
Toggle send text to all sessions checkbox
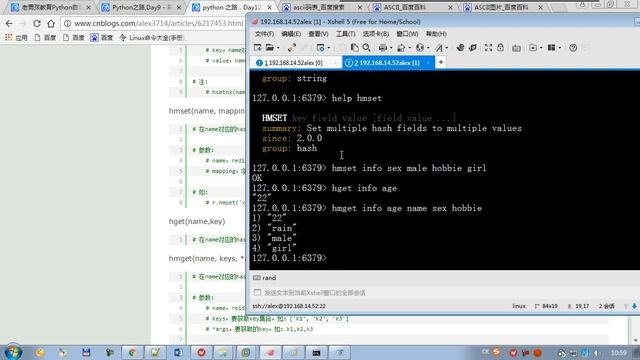point(257,293)
